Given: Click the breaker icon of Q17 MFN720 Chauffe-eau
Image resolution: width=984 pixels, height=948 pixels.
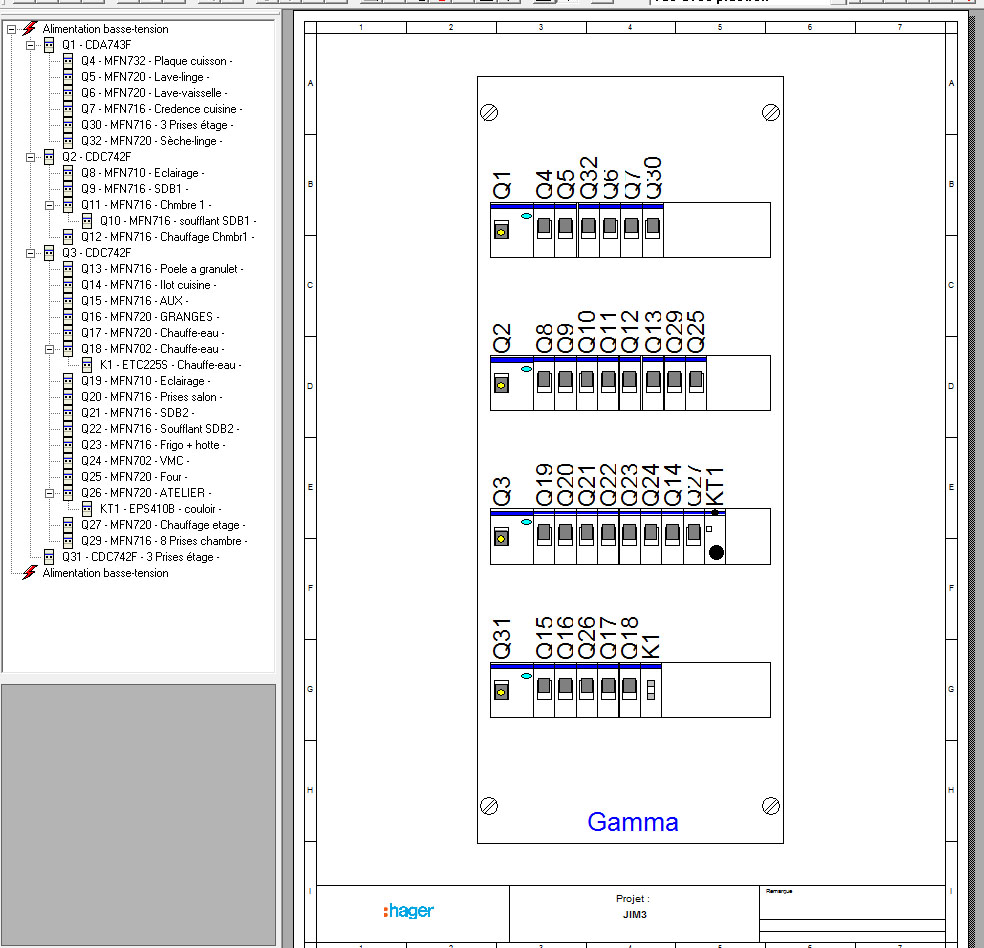Looking at the screenshot, I should [68, 333].
